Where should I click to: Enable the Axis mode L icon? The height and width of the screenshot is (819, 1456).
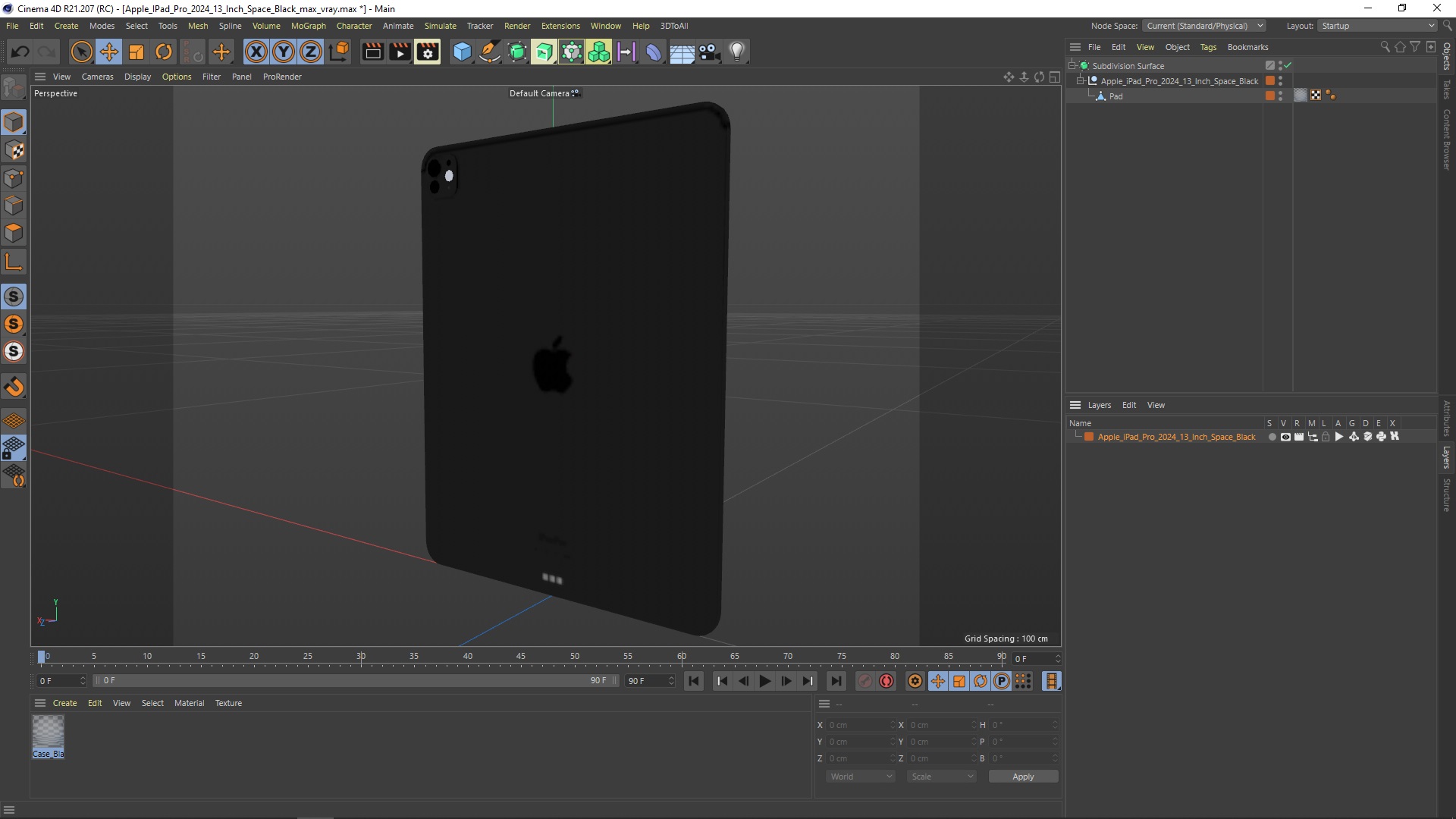click(x=14, y=262)
